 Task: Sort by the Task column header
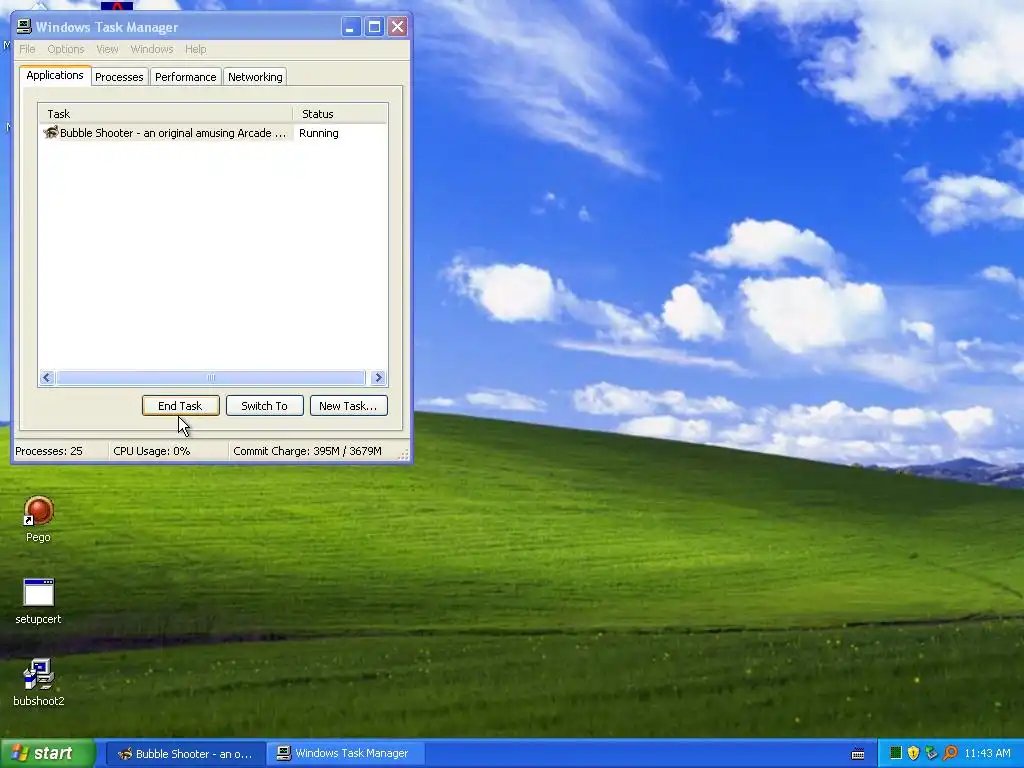tap(166, 114)
